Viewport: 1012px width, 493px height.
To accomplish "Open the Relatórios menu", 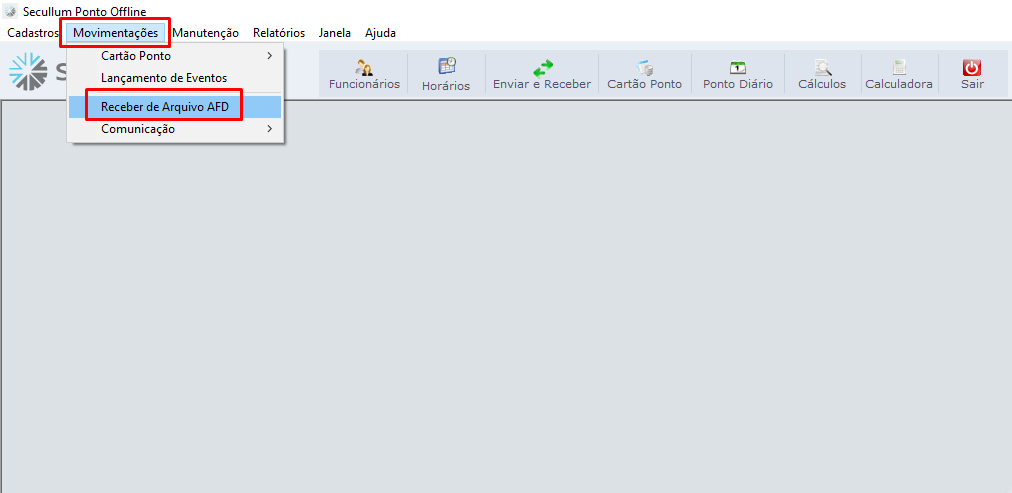I will 279,33.
